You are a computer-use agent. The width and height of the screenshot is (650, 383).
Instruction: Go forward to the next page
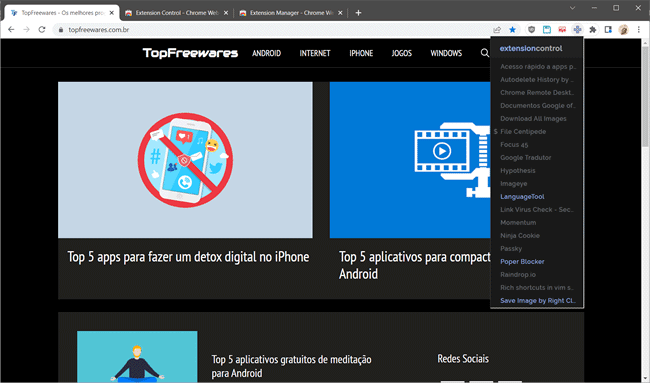(27, 29)
